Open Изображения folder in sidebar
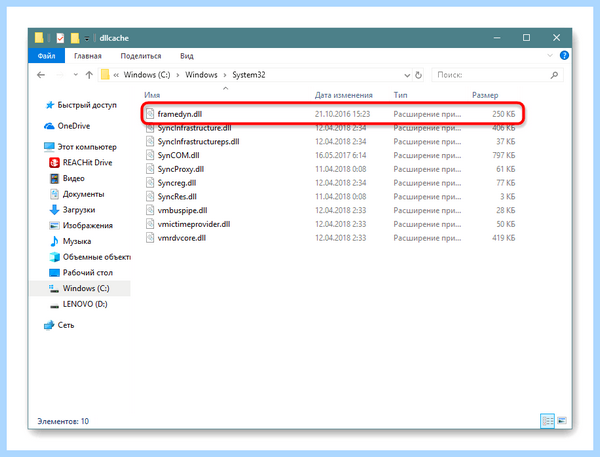 coord(81,225)
